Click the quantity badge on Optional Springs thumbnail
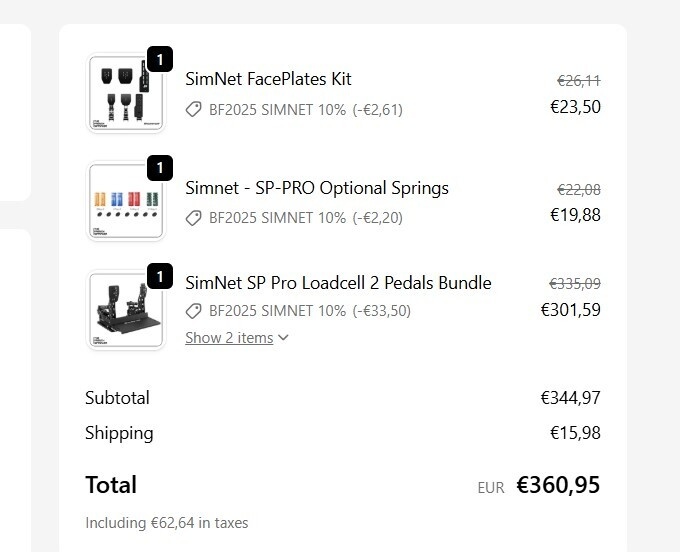Screen dimensions: 680x552 (159, 168)
